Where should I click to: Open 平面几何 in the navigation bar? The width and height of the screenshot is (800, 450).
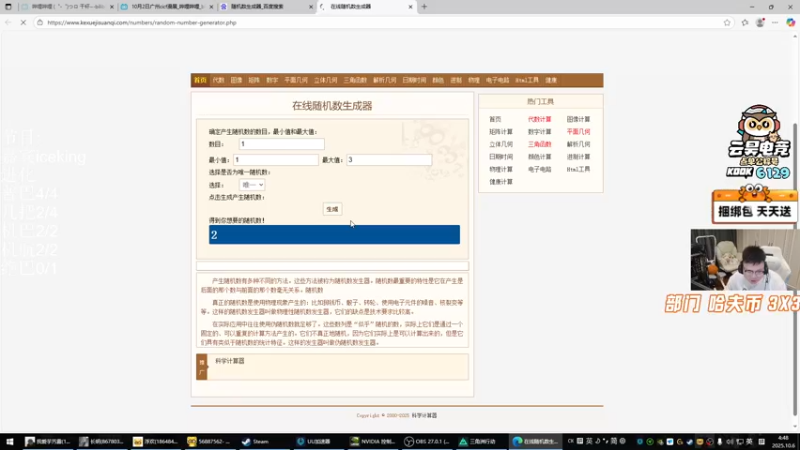(x=296, y=80)
